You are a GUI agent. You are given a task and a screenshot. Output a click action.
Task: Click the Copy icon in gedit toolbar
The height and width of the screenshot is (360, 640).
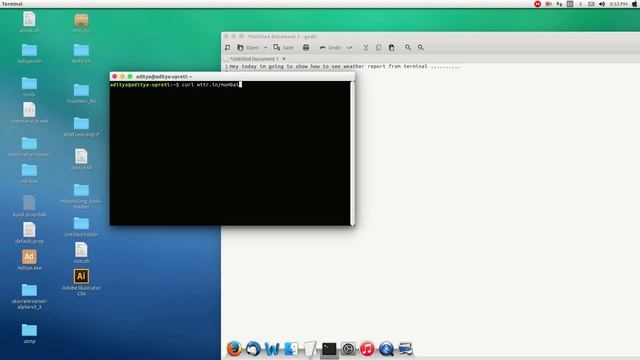point(378,48)
